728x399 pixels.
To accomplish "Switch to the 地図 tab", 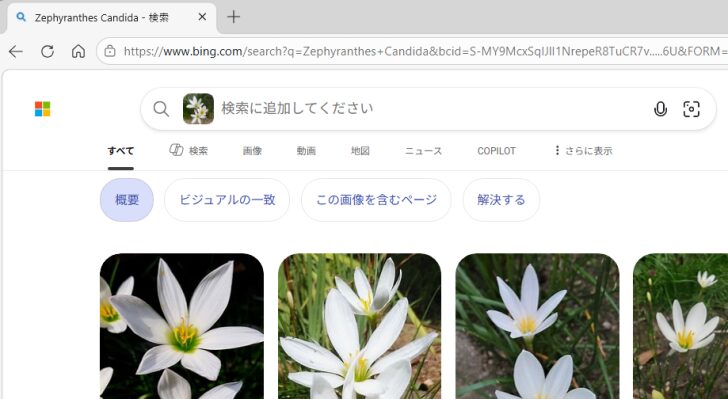I will (x=360, y=151).
